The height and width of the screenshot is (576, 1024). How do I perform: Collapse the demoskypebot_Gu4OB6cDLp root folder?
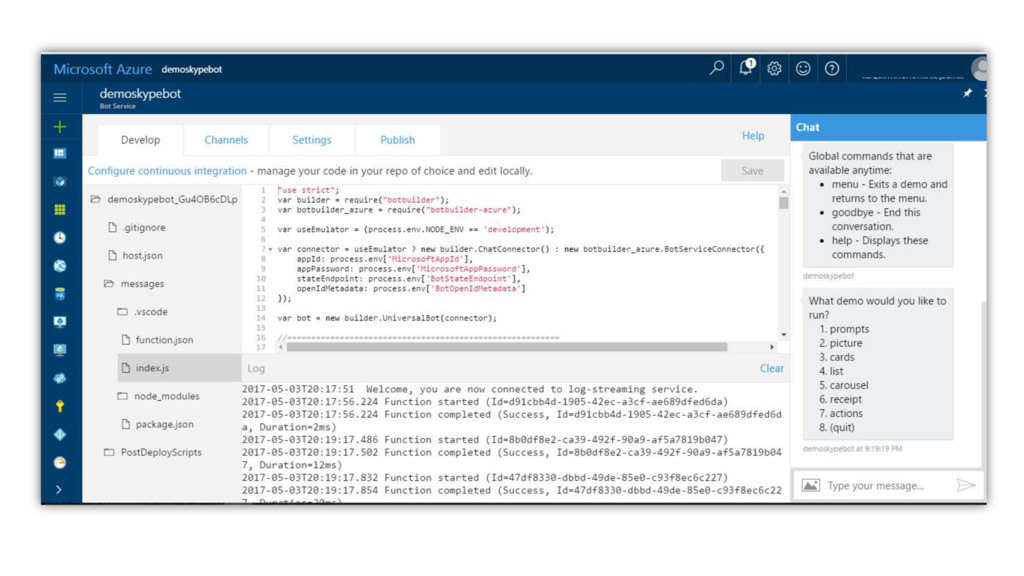pyautogui.click(x=165, y=199)
